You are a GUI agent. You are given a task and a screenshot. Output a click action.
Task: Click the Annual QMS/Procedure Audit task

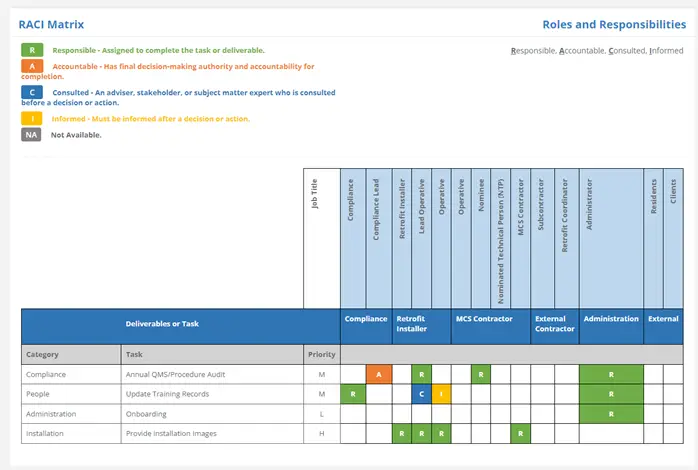(212, 374)
